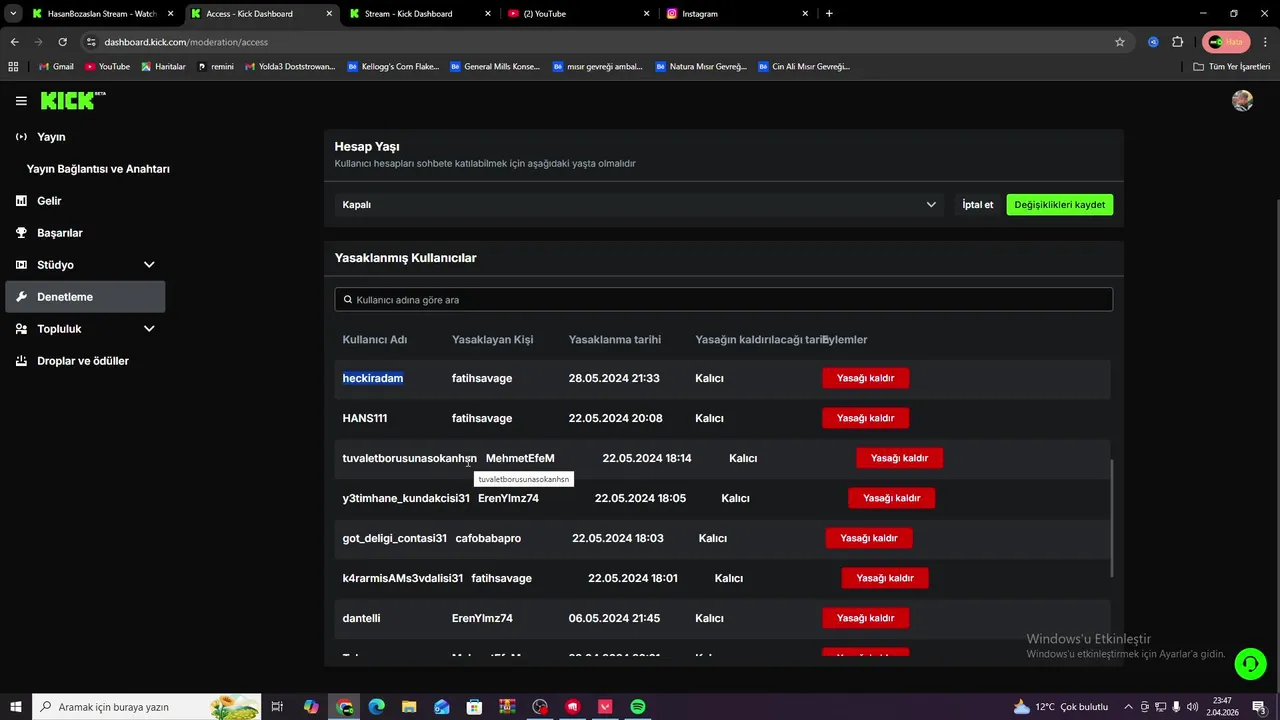The image size is (1280, 720).
Task: Open Droplar ve ödüller in sidebar
Action: coord(85,361)
